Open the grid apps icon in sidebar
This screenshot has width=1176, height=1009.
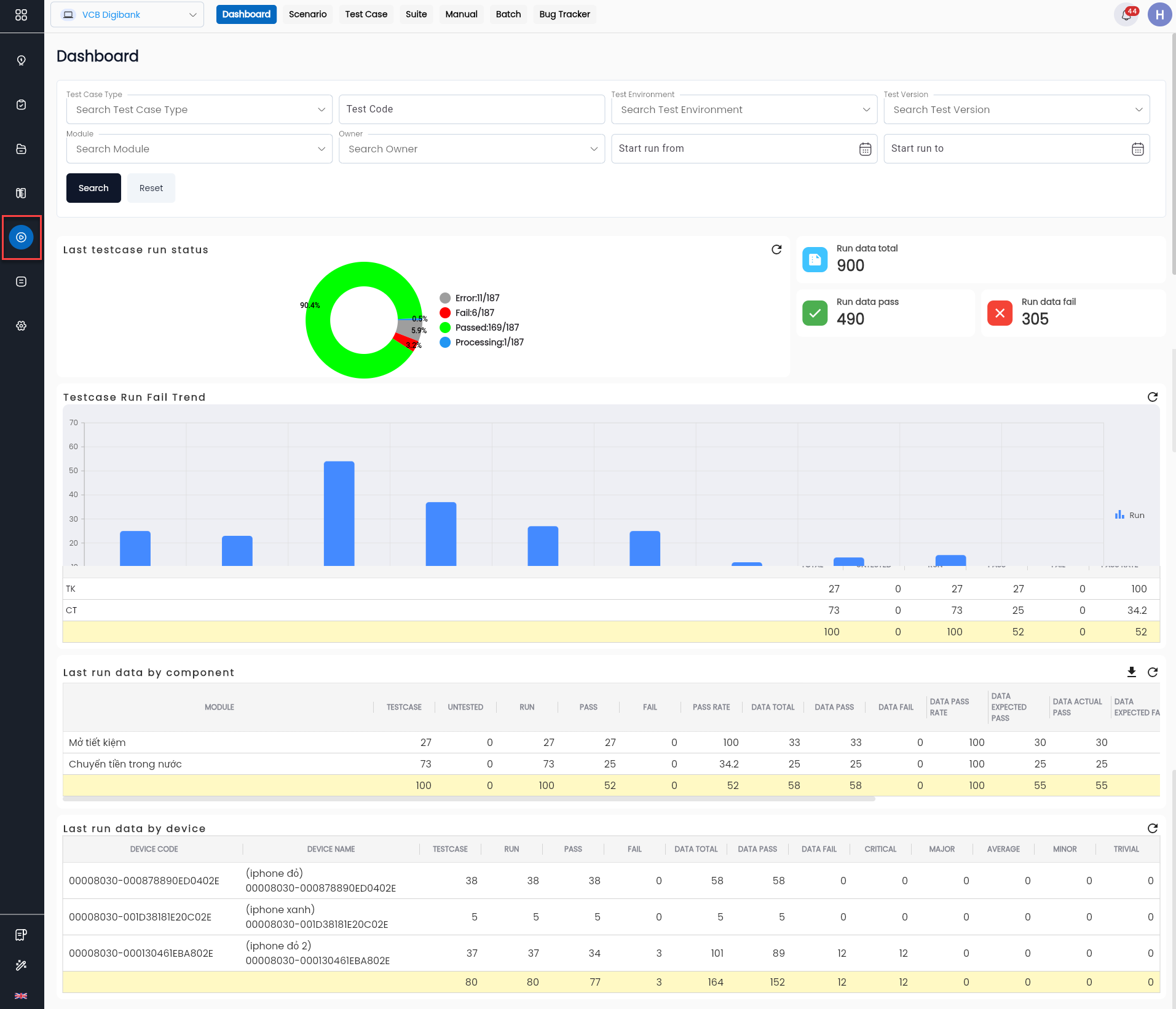[x=21, y=15]
